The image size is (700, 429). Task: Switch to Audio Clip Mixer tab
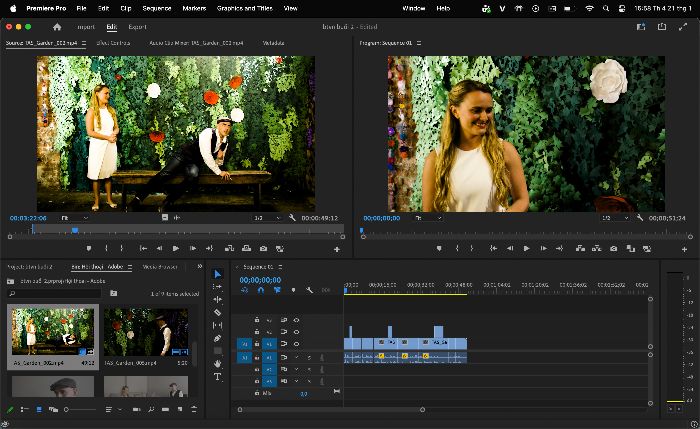tap(196, 43)
